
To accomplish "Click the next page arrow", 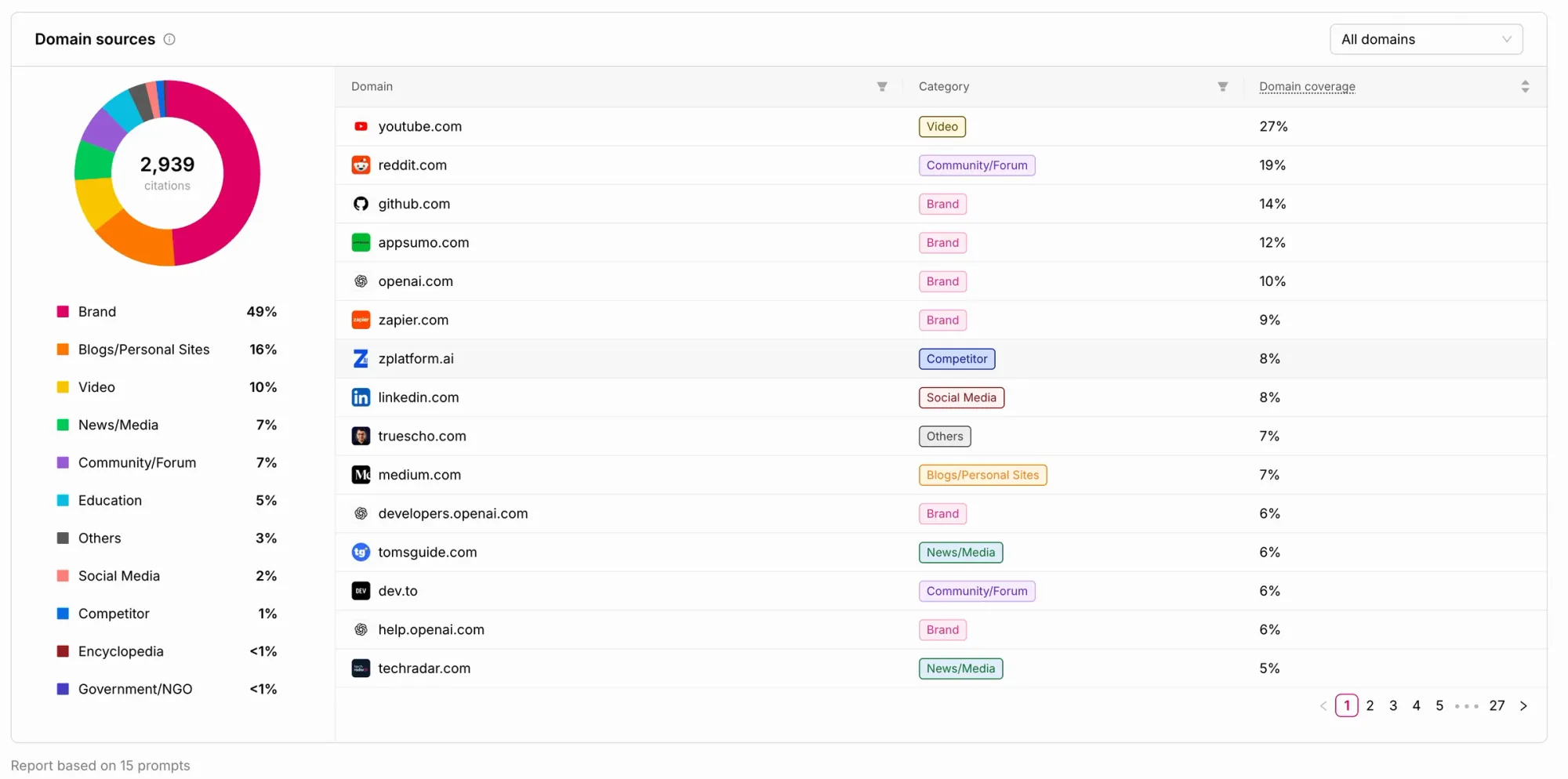I will click(x=1523, y=706).
